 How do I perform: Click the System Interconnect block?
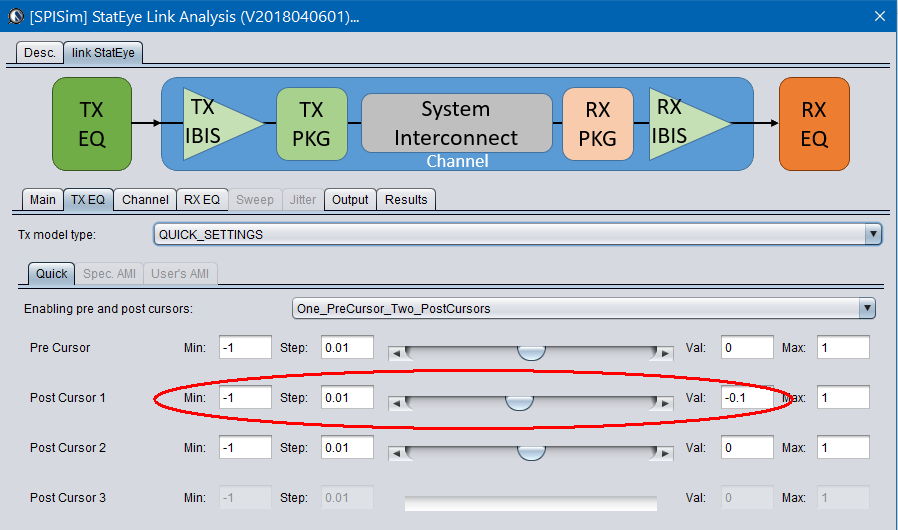tap(456, 123)
